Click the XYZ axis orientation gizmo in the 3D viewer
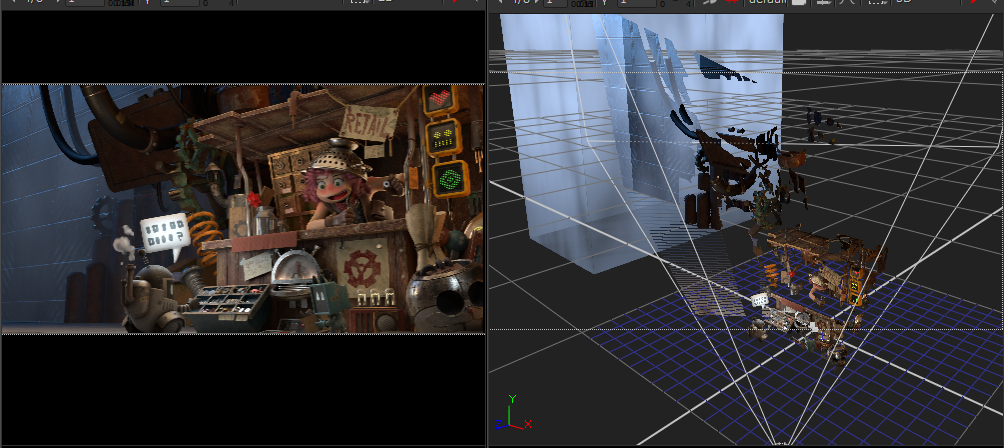The width and height of the screenshot is (1004, 448). (x=513, y=413)
